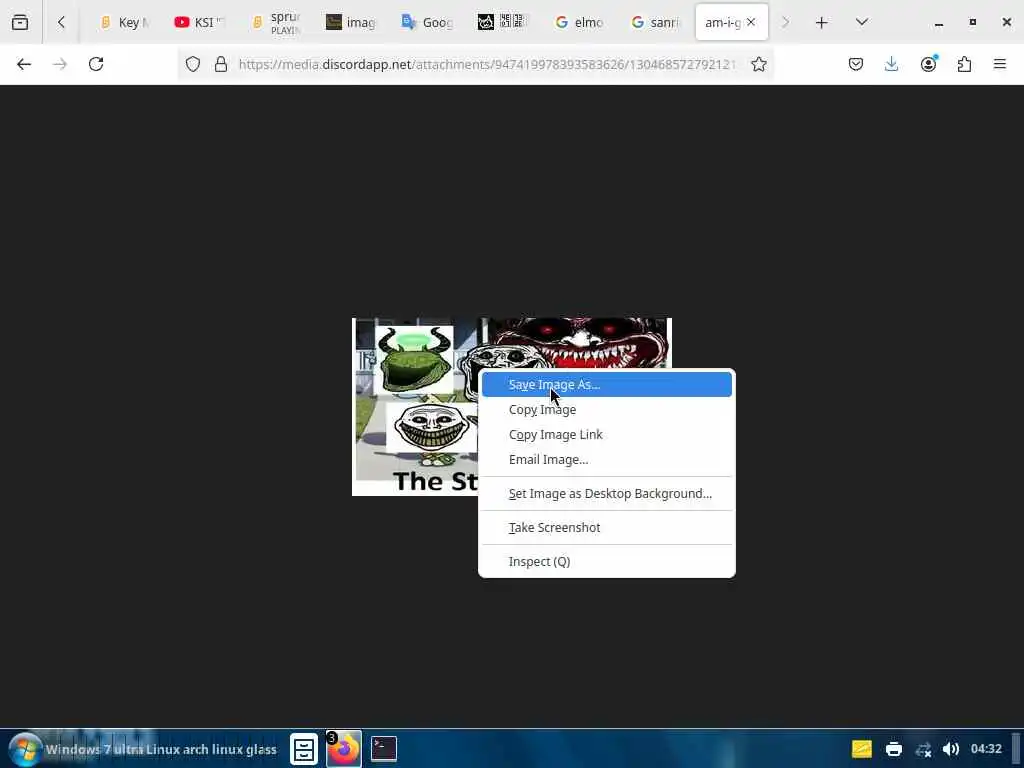Go forward one page
This screenshot has height=768, width=1024.
(60, 64)
